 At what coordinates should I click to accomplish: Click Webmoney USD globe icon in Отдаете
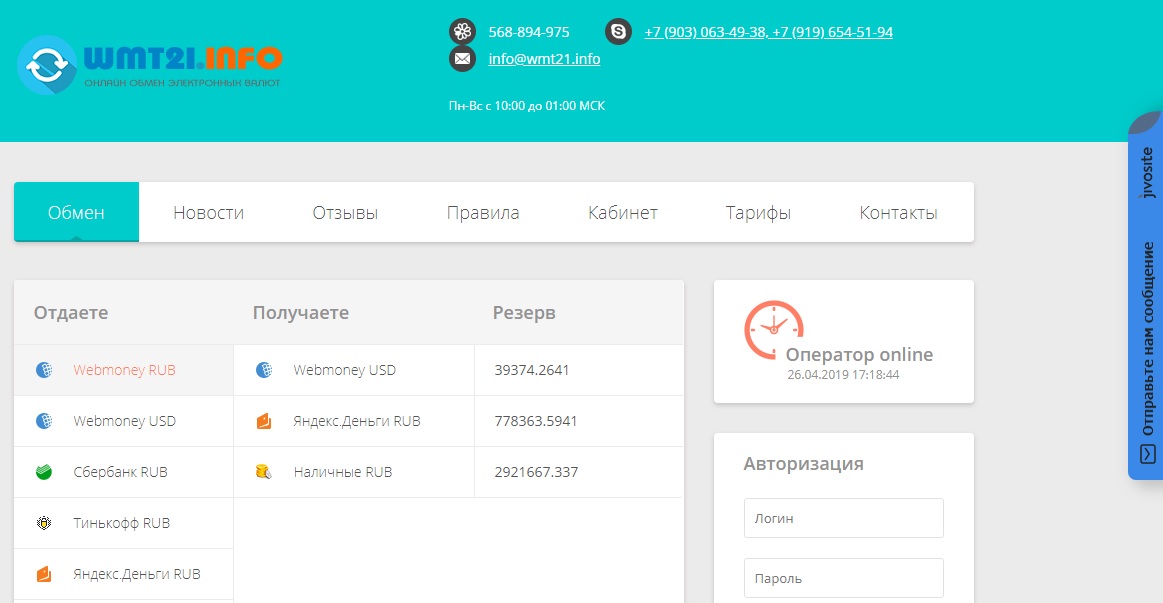(x=44, y=421)
